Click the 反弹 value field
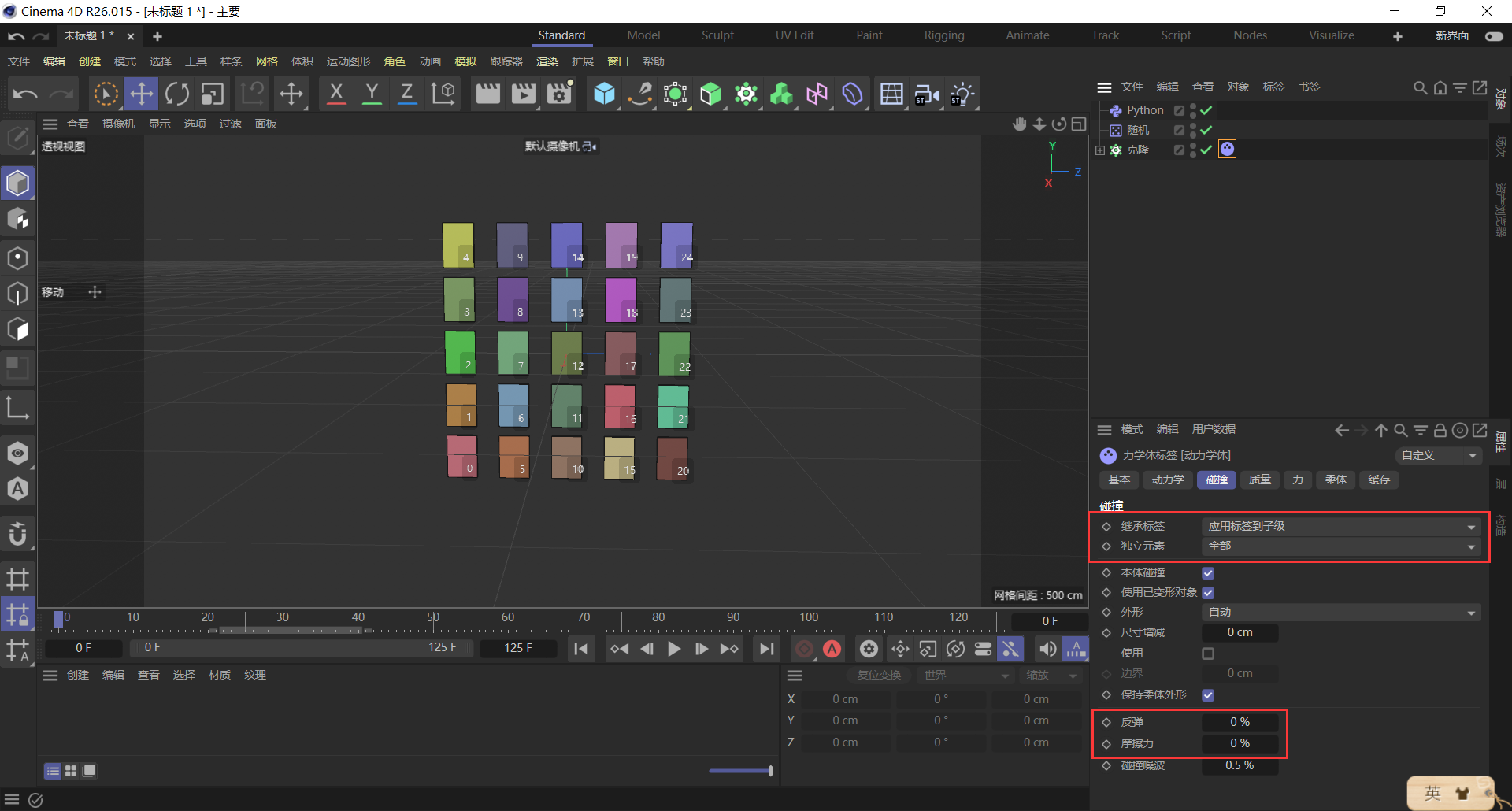 pyautogui.click(x=1240, y=722)
